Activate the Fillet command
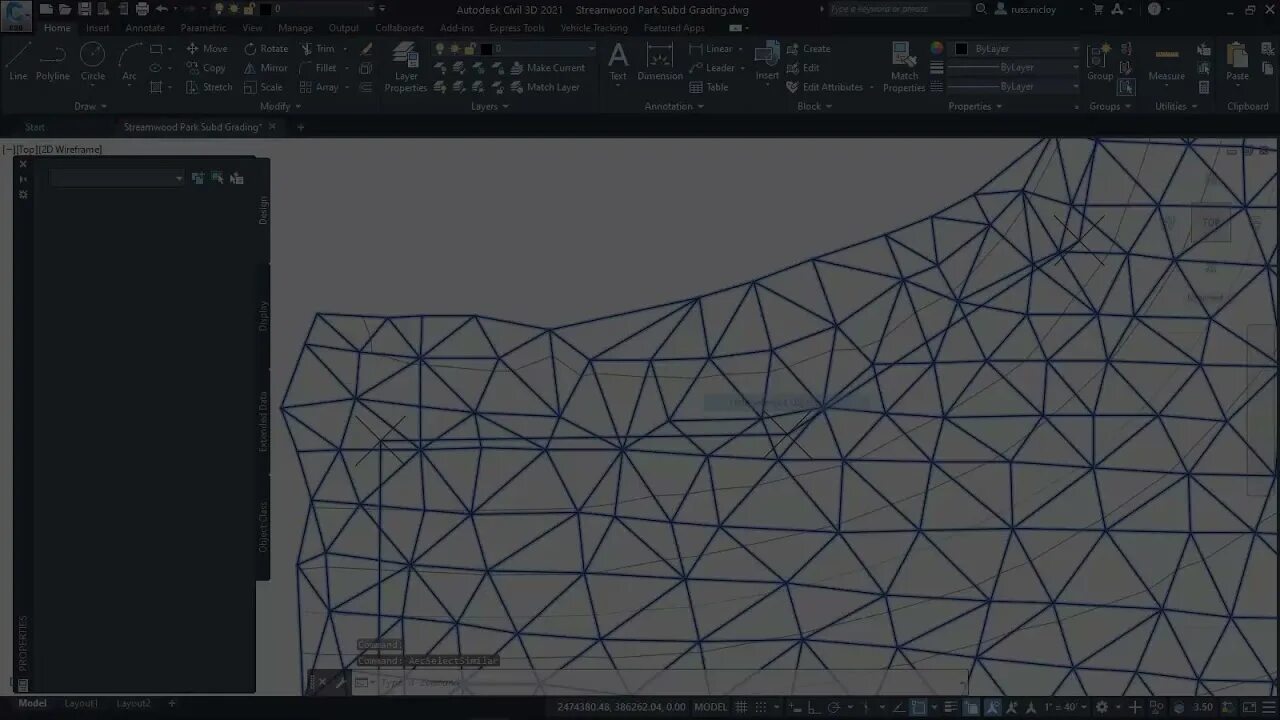 coord(318,68)
